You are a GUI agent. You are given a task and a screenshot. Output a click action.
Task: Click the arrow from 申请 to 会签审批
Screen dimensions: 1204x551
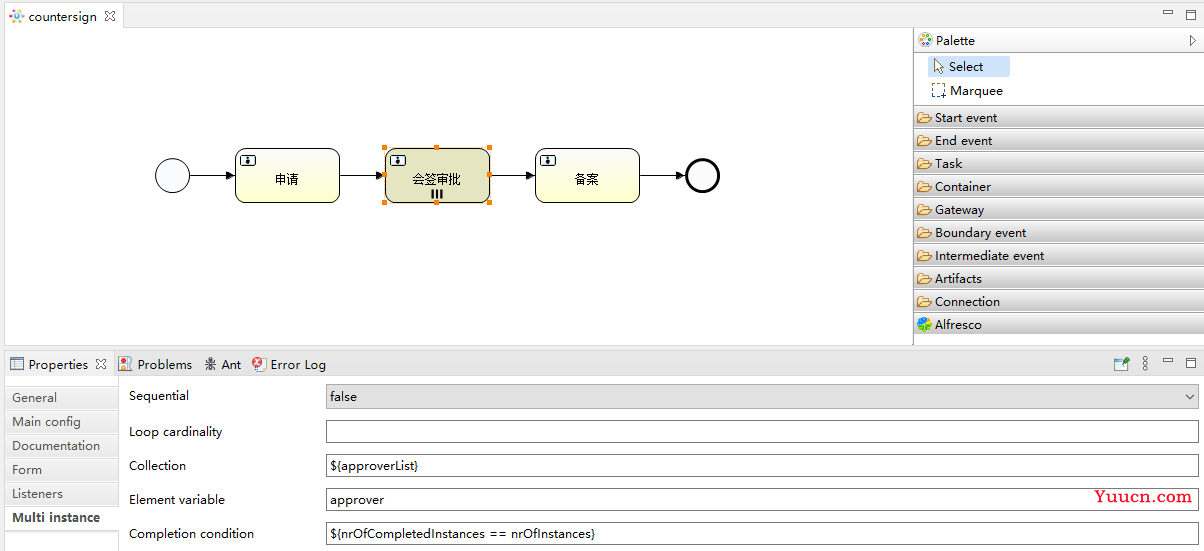[x=362, y=176]
